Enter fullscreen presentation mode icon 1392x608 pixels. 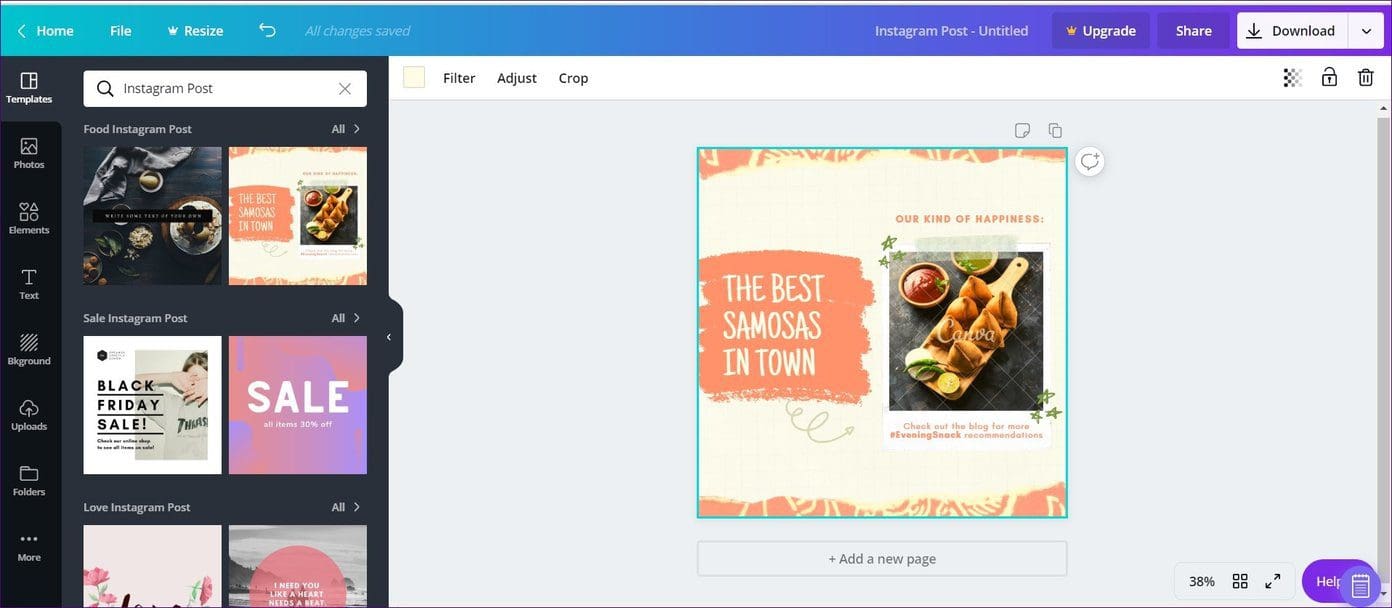(x=1273, y=581)
